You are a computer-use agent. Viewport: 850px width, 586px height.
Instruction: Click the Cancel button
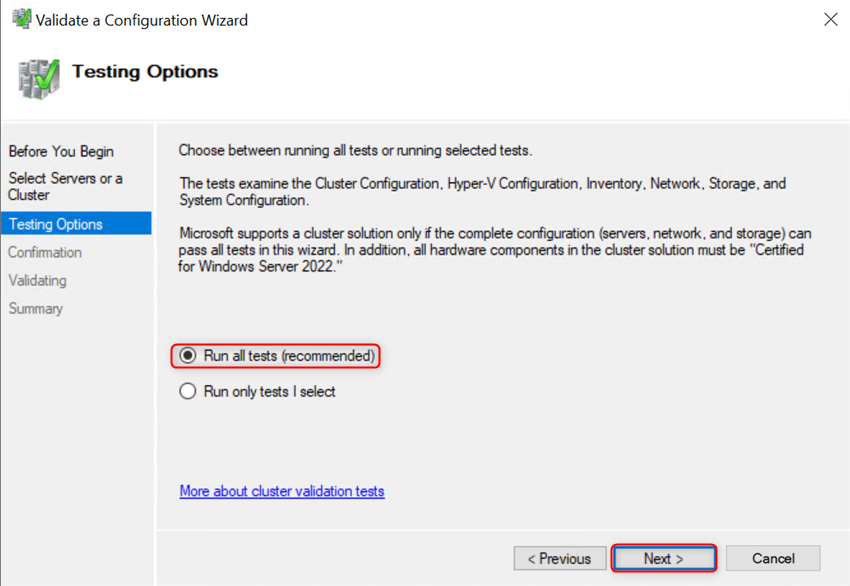tap(773, 558)
